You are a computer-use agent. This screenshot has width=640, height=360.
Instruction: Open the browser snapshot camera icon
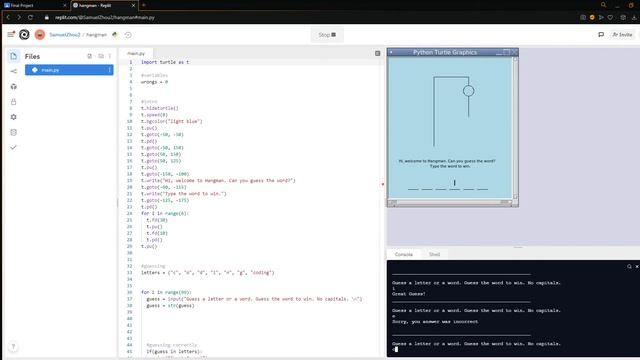[583, 17]
